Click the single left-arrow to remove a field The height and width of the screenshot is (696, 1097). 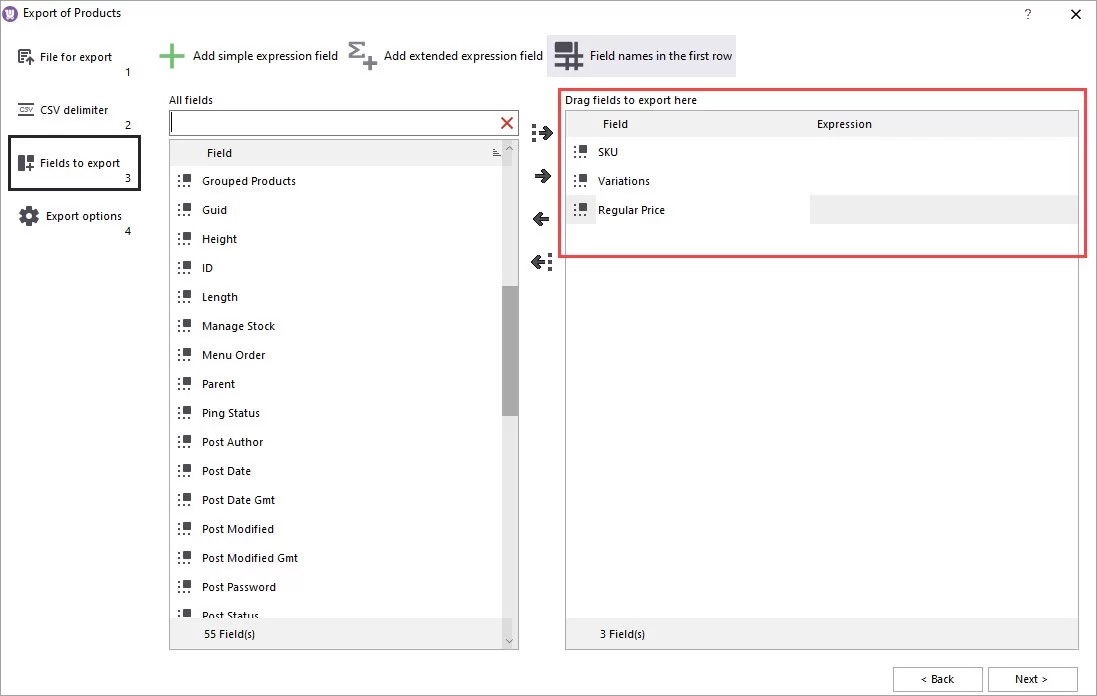pyautogui.click(x=540, y=219)
